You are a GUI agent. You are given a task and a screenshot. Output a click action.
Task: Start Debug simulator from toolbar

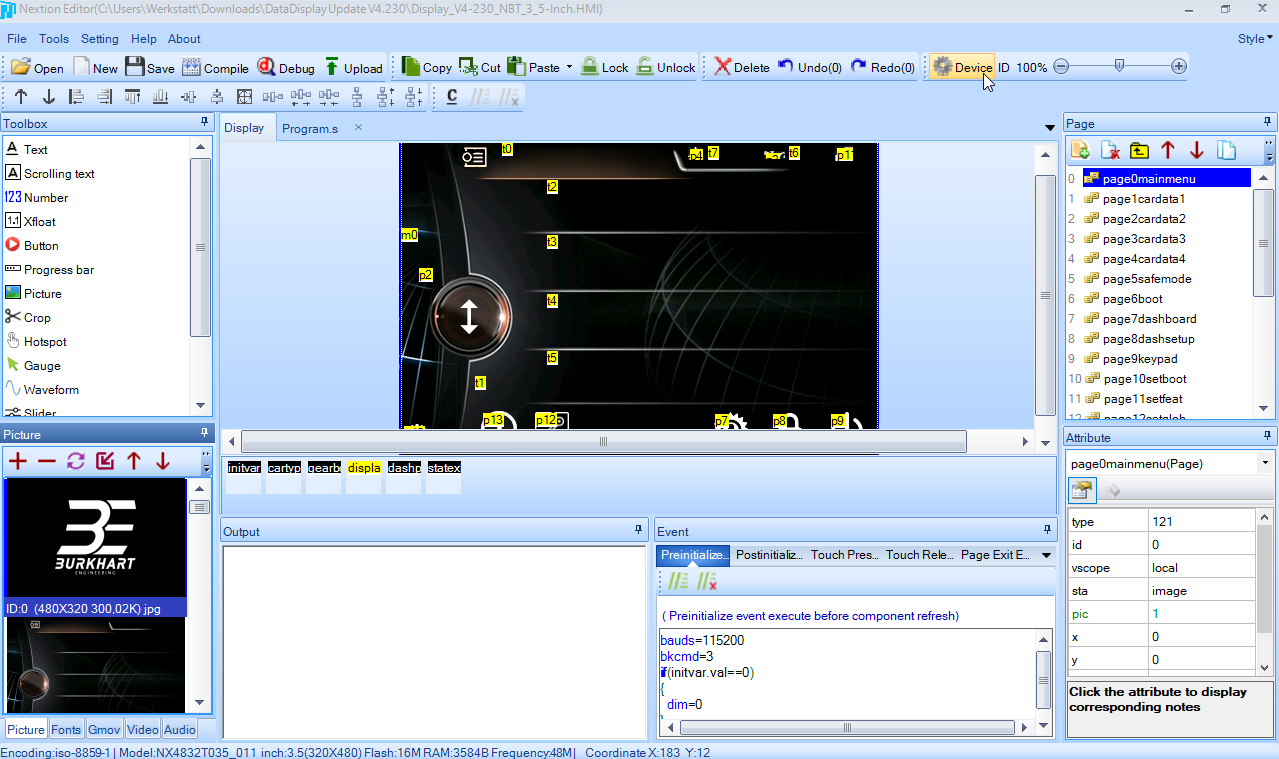(x=286, y=68)
